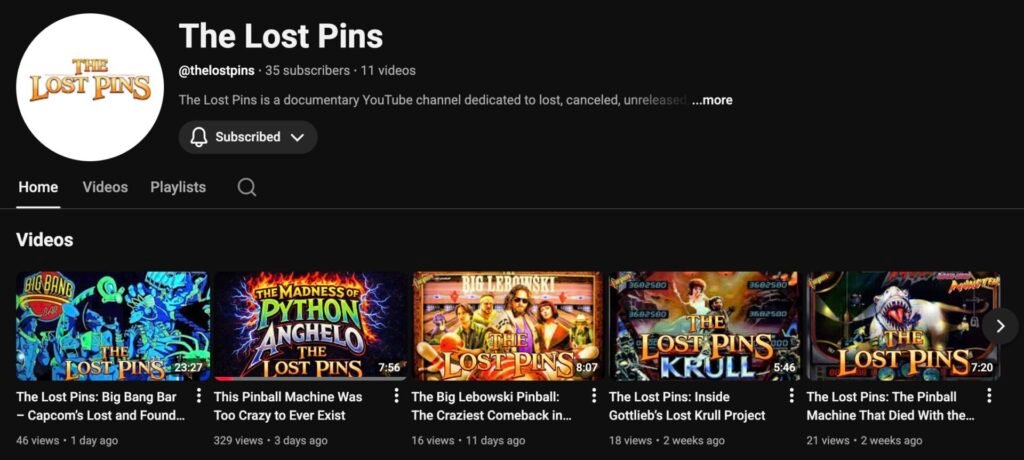Screen dimensions: 1024x460
Task: Open options menu for Big Bang Bar video
Action: tap(199, 396)
